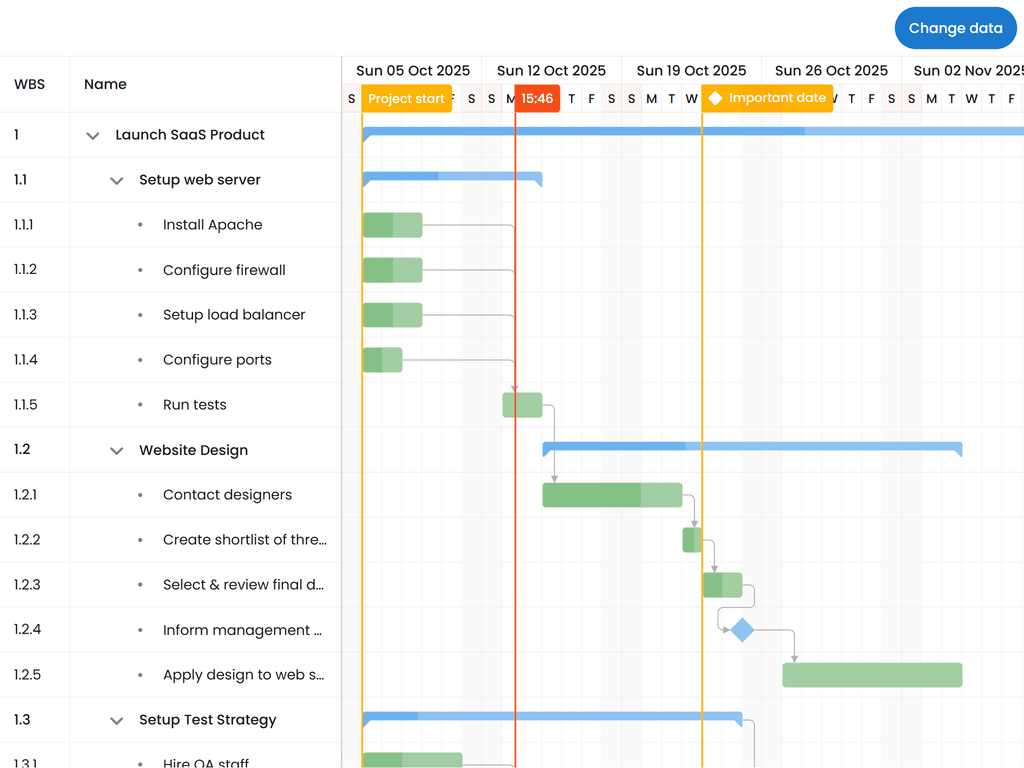
Task: Click the milestone diamond in Inform management row
Action: point(742,630)
